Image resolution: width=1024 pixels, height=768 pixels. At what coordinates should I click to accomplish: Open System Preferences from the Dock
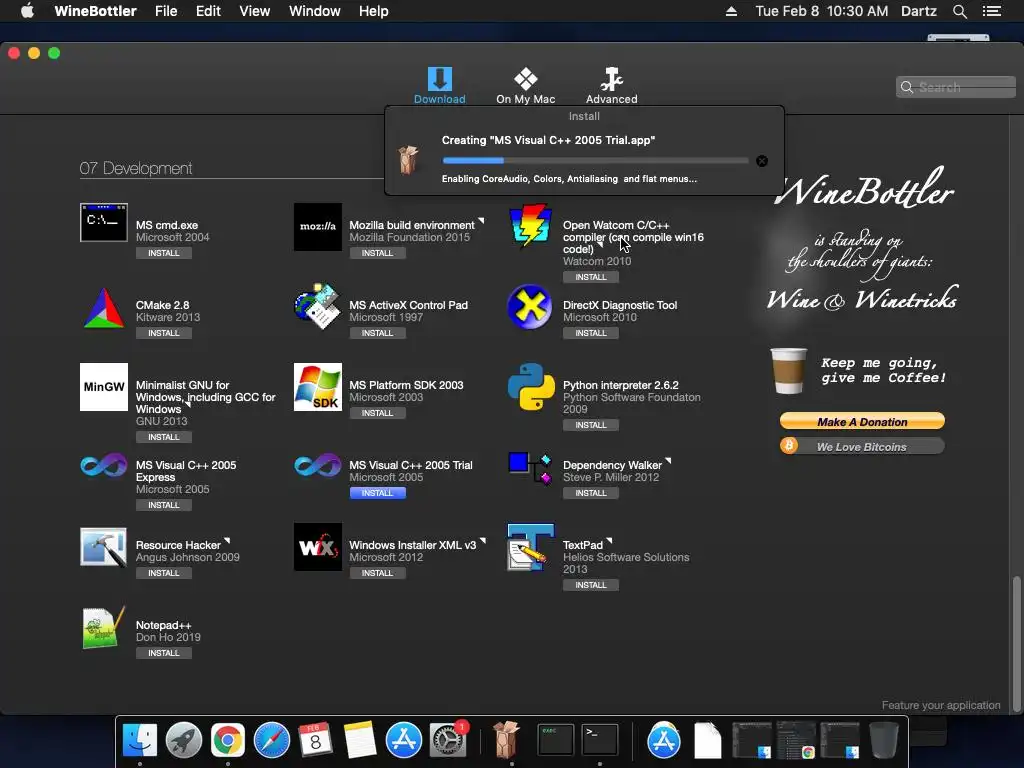pos(448,740)
